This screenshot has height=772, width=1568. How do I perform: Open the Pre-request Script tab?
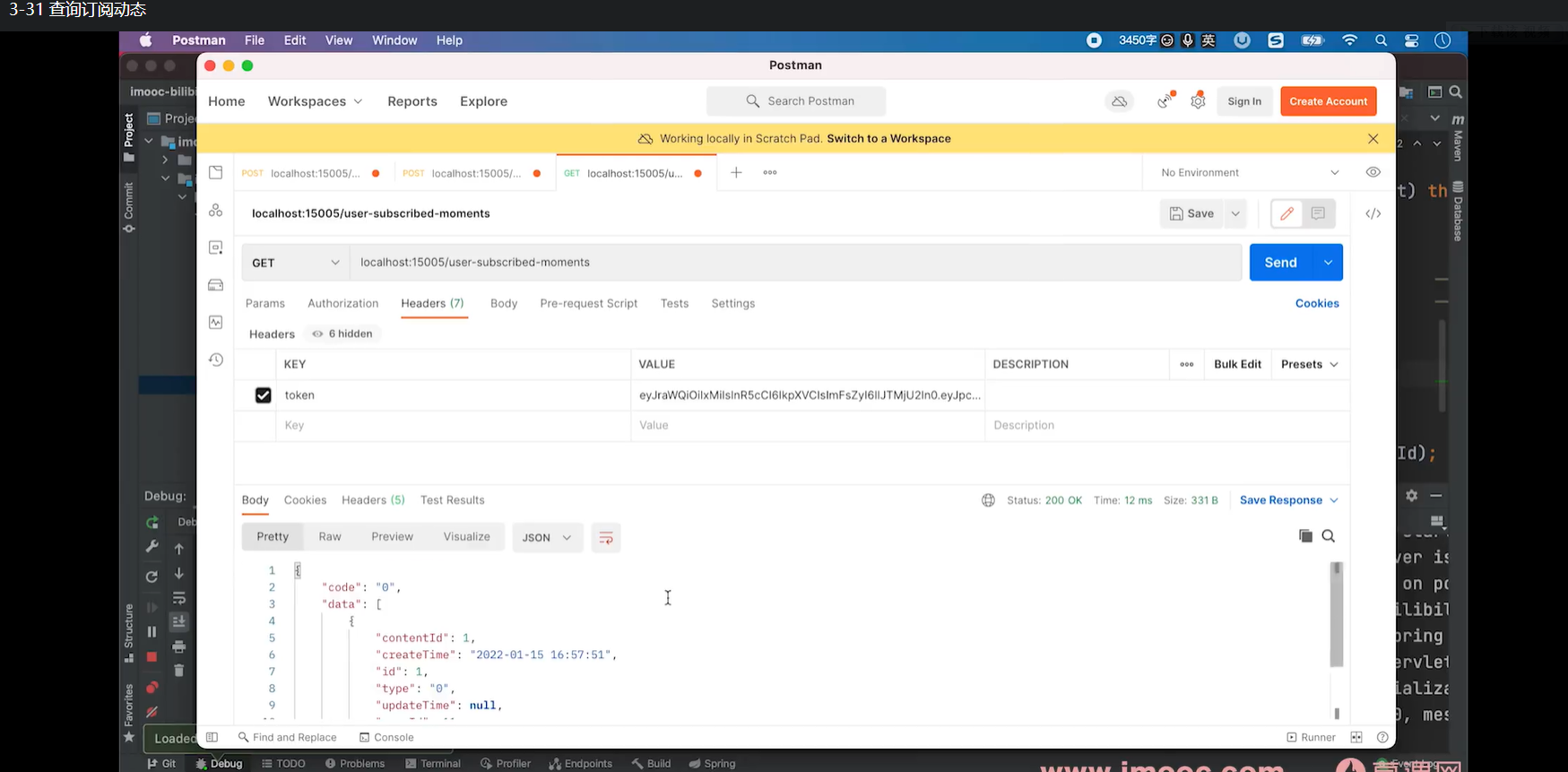(589, 303)
